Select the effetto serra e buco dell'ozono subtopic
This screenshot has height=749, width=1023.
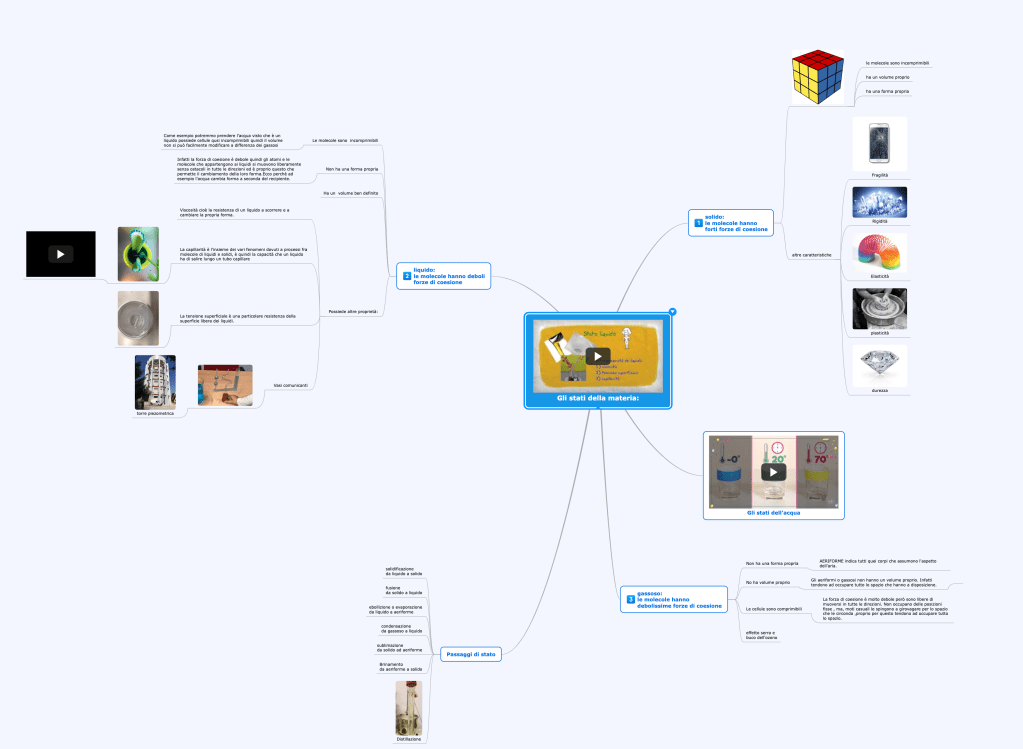coord(761,635)
